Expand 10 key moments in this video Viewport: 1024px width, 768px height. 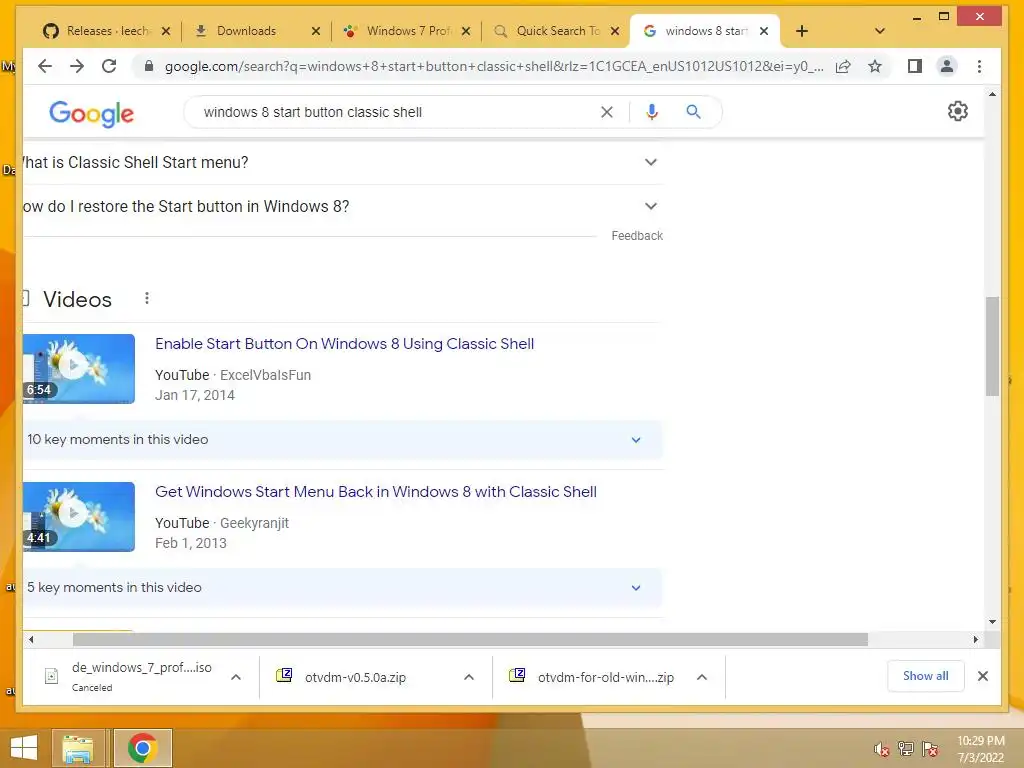point(343,440)
